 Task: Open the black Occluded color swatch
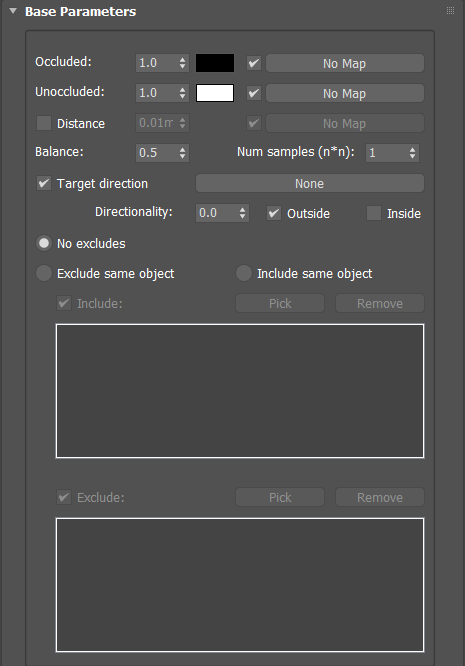pyautogui.click(x=215, y=63)
